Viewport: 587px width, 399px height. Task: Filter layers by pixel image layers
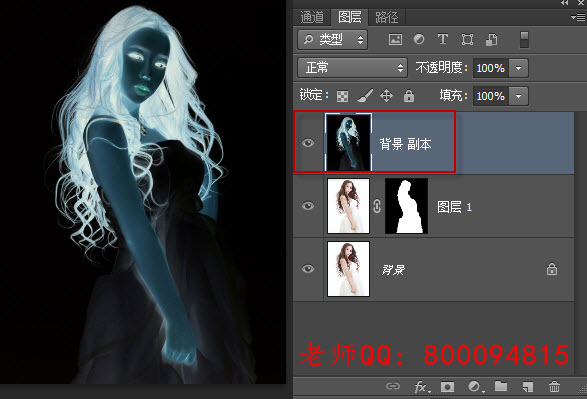coord(395,39)
